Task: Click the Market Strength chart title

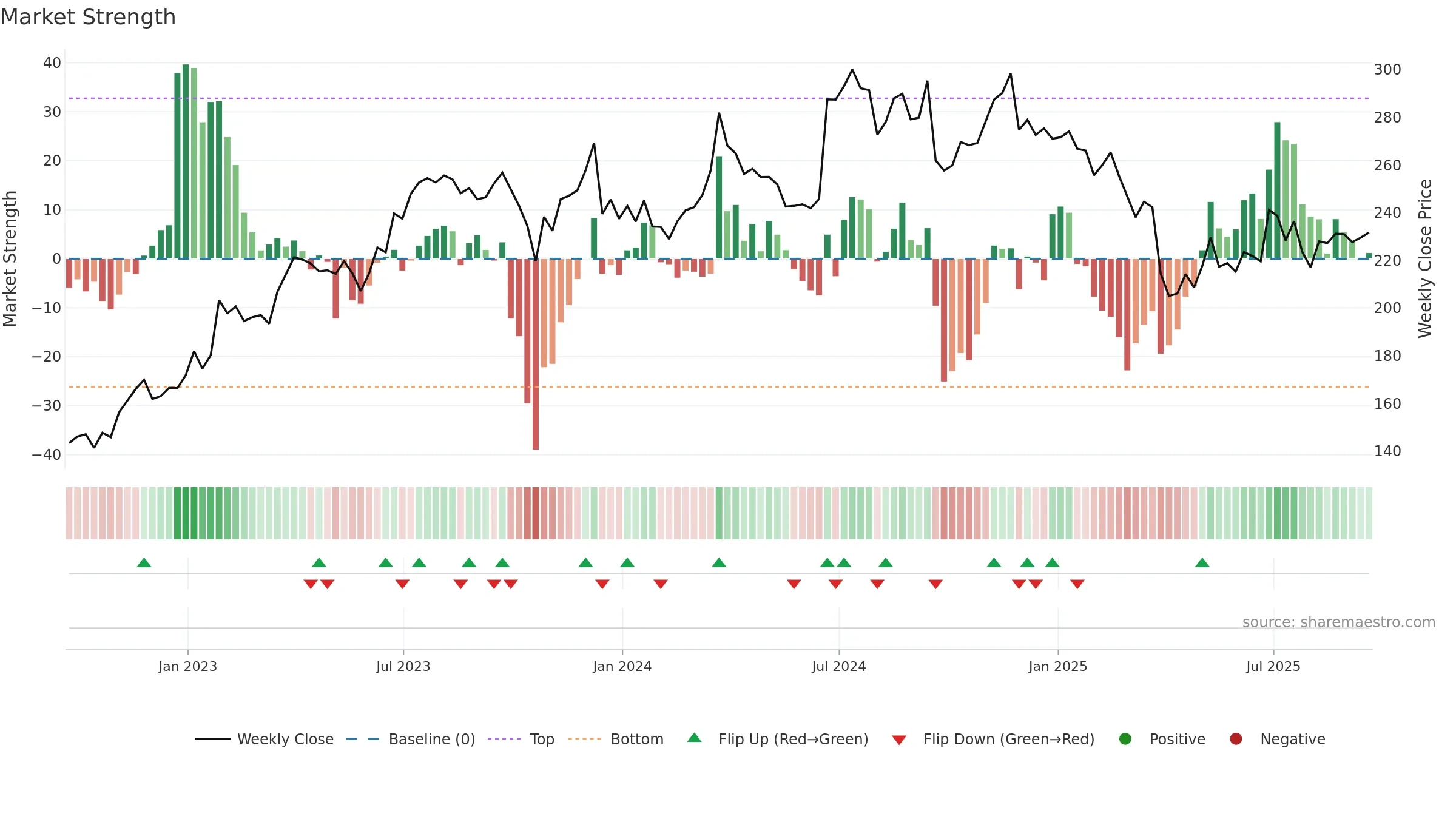Action: [x=88, y=17]
